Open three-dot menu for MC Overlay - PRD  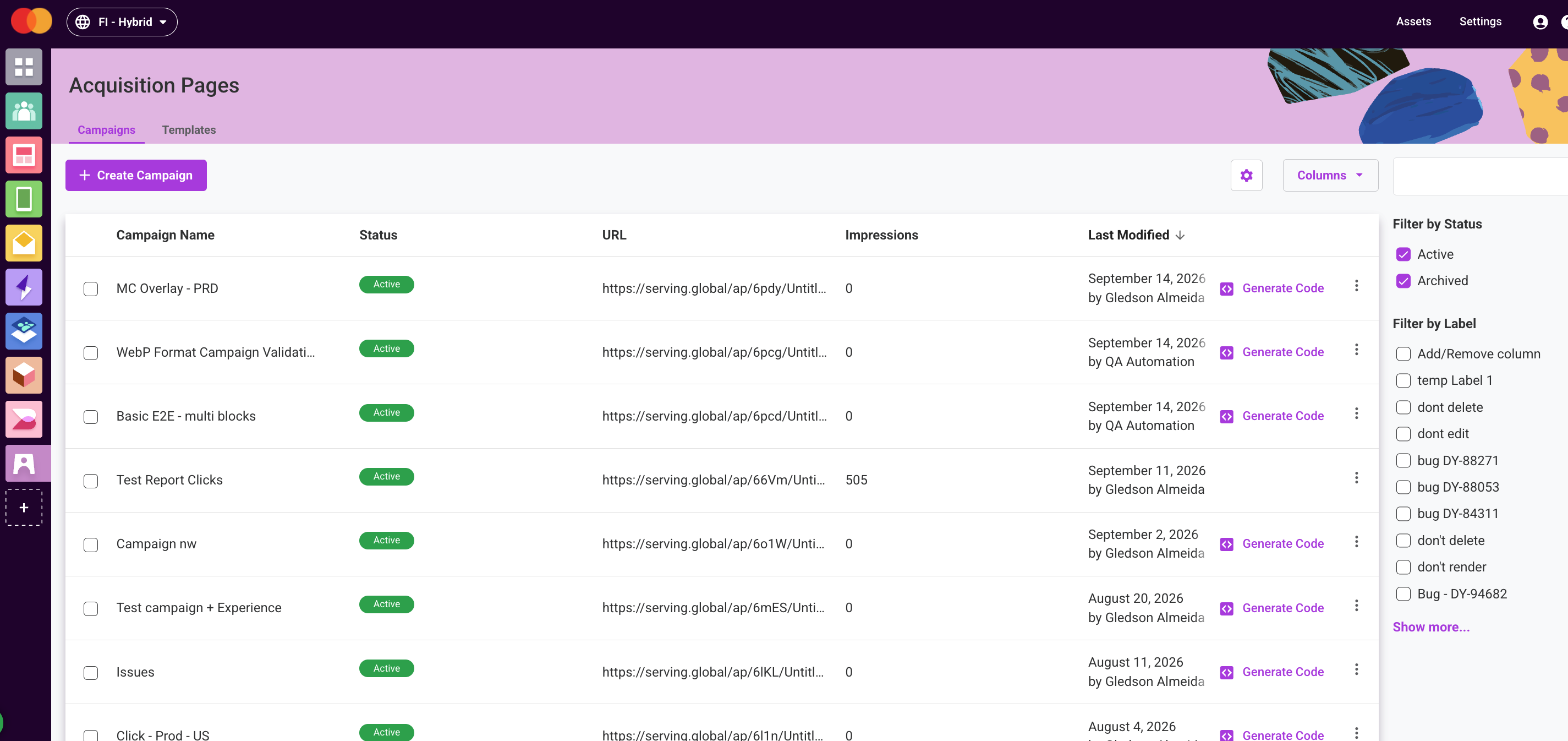click(x=1356, y=286)
